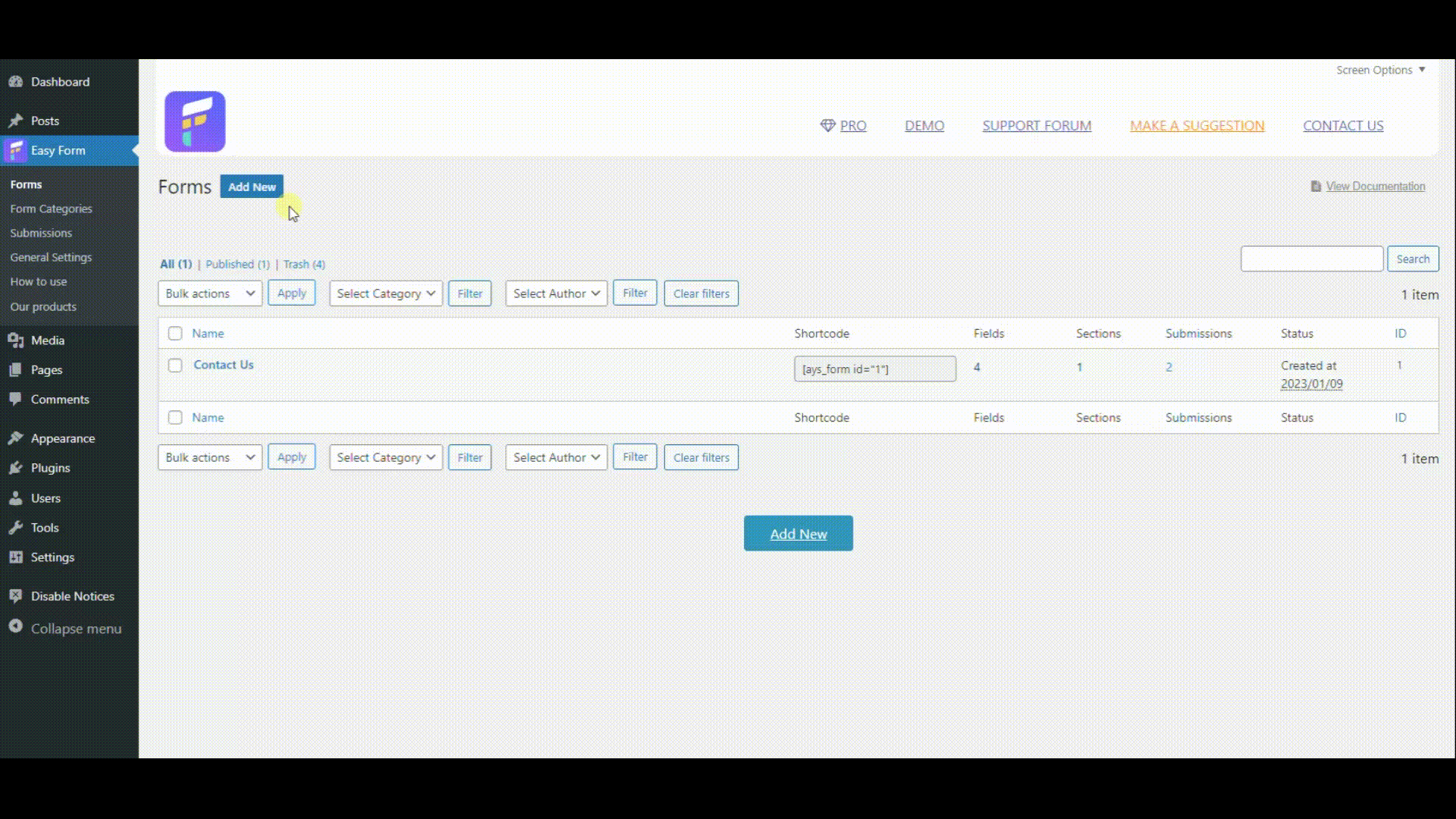Focus the forms search input field
The width and height of the screenshot is (1456, 819).
(x=1312, y=259)
